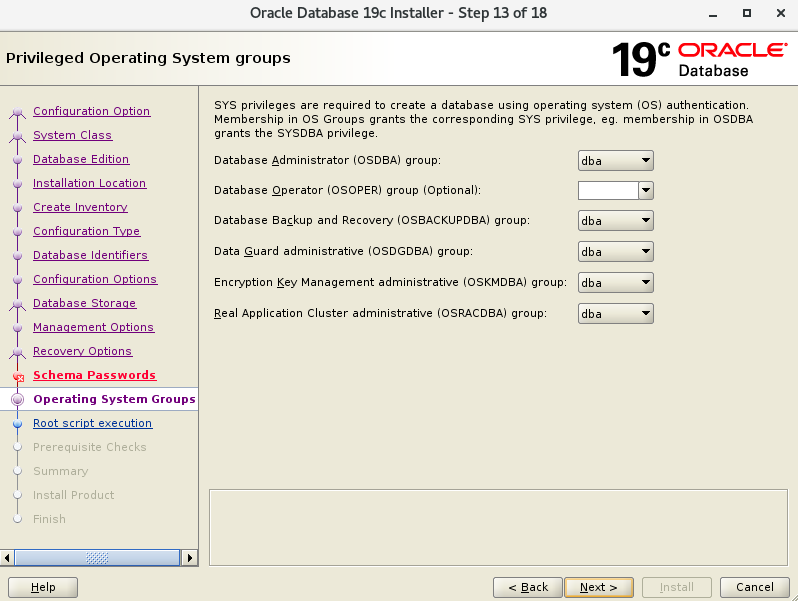Viewport: 798px width, 601px height.
Task: Go to Database Edition step
Action: click(81, 159)
